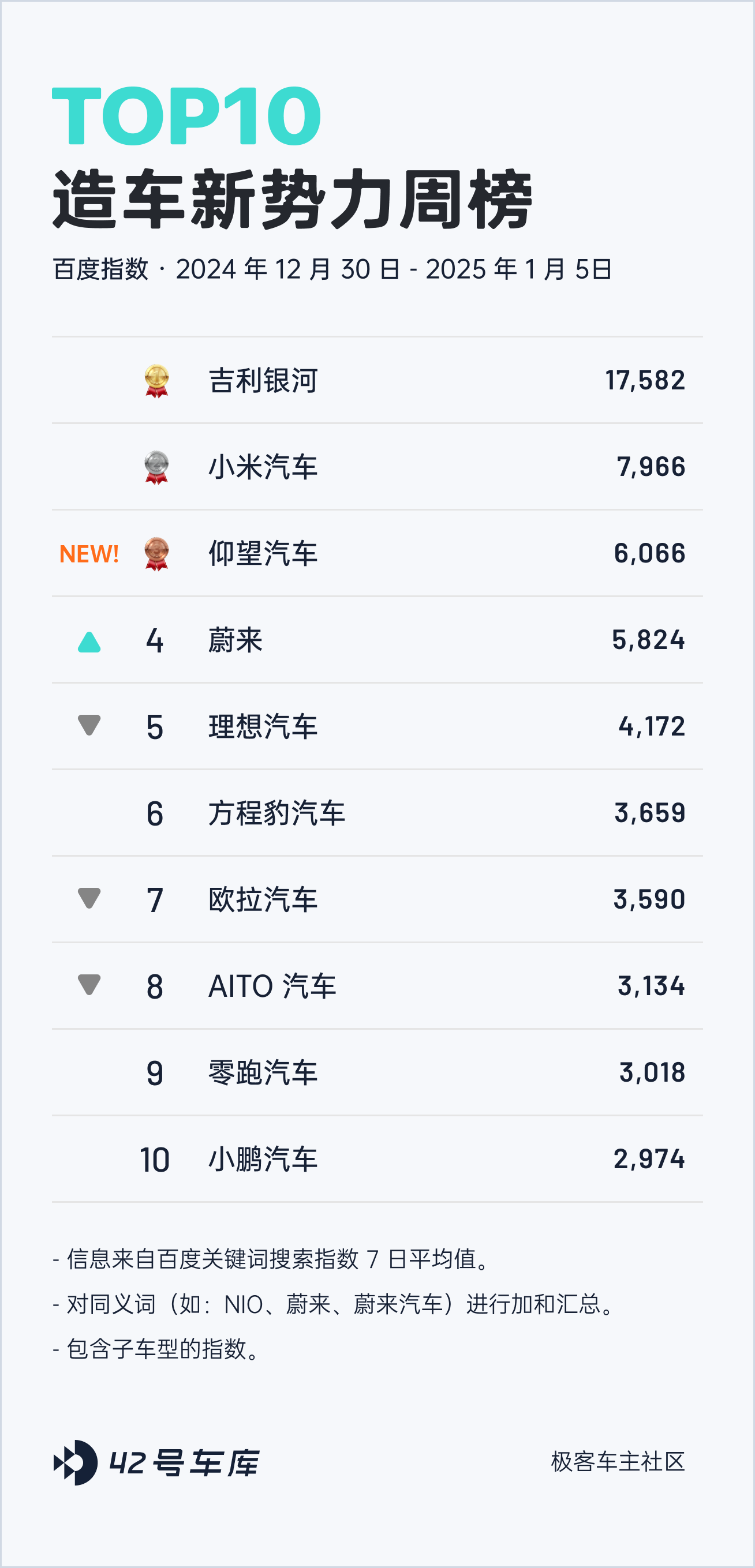This screenshot has width=755, height=1568.
Task: Click the 42号车库 logo icon
Action: (x=76, y=1462)
